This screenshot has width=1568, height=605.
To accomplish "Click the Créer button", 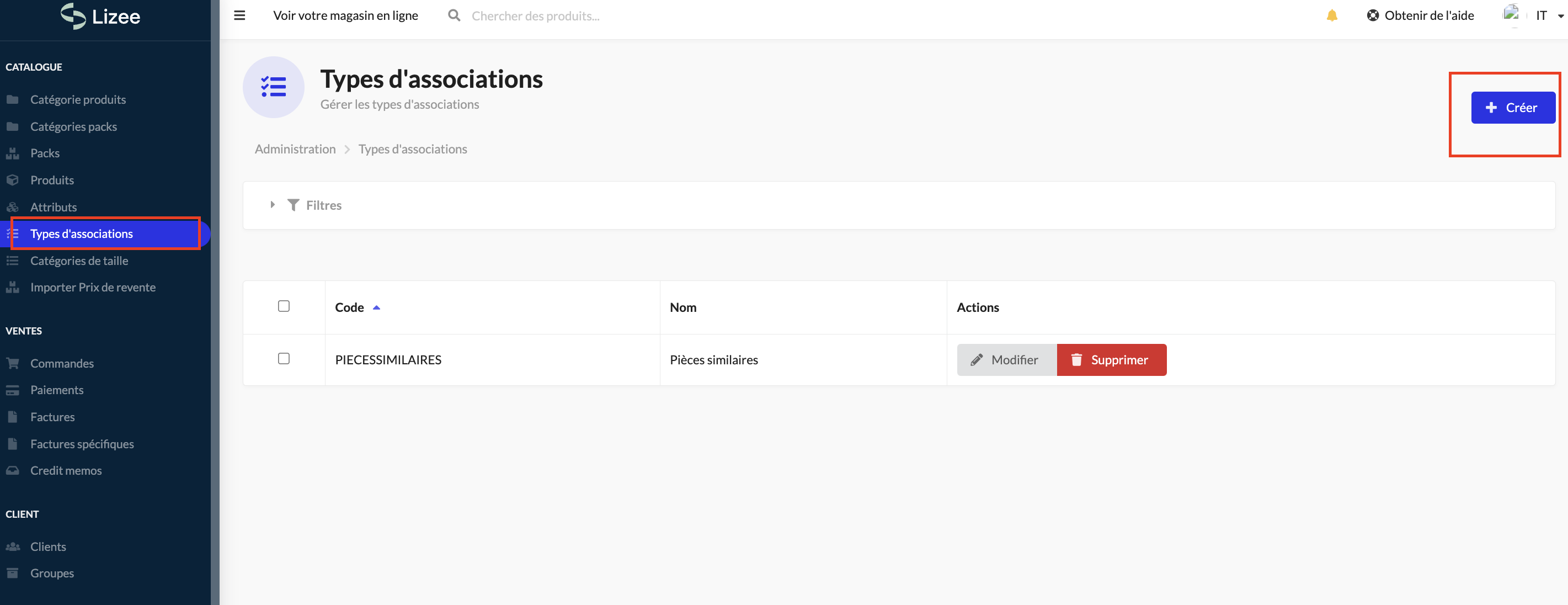I will point(1513,108).
